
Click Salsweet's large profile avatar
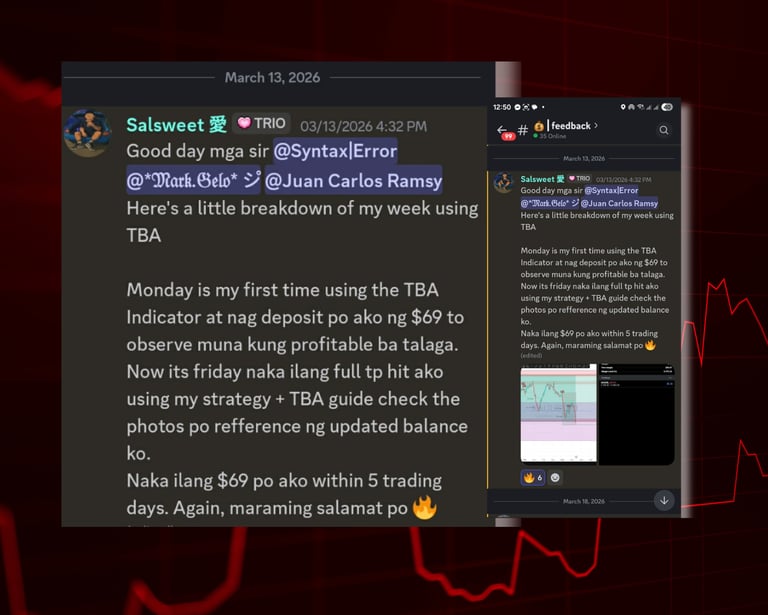88,133
